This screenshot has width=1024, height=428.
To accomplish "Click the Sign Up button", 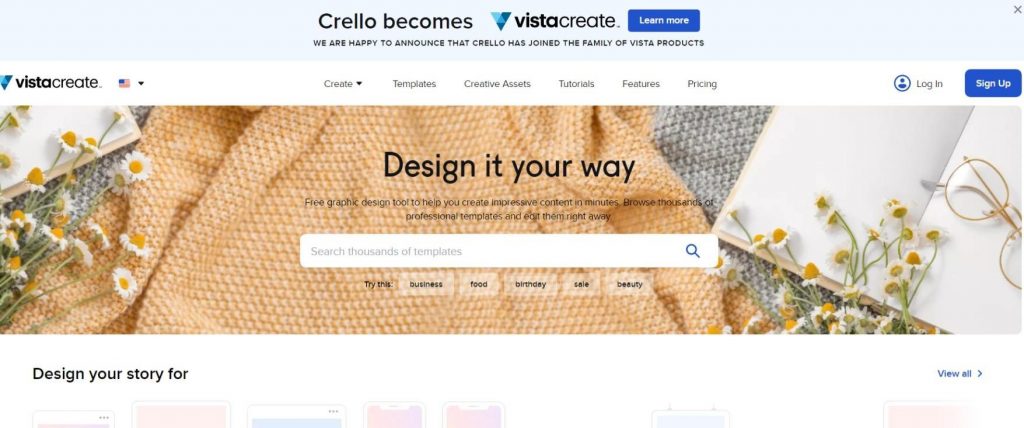I will pos(993,83).
